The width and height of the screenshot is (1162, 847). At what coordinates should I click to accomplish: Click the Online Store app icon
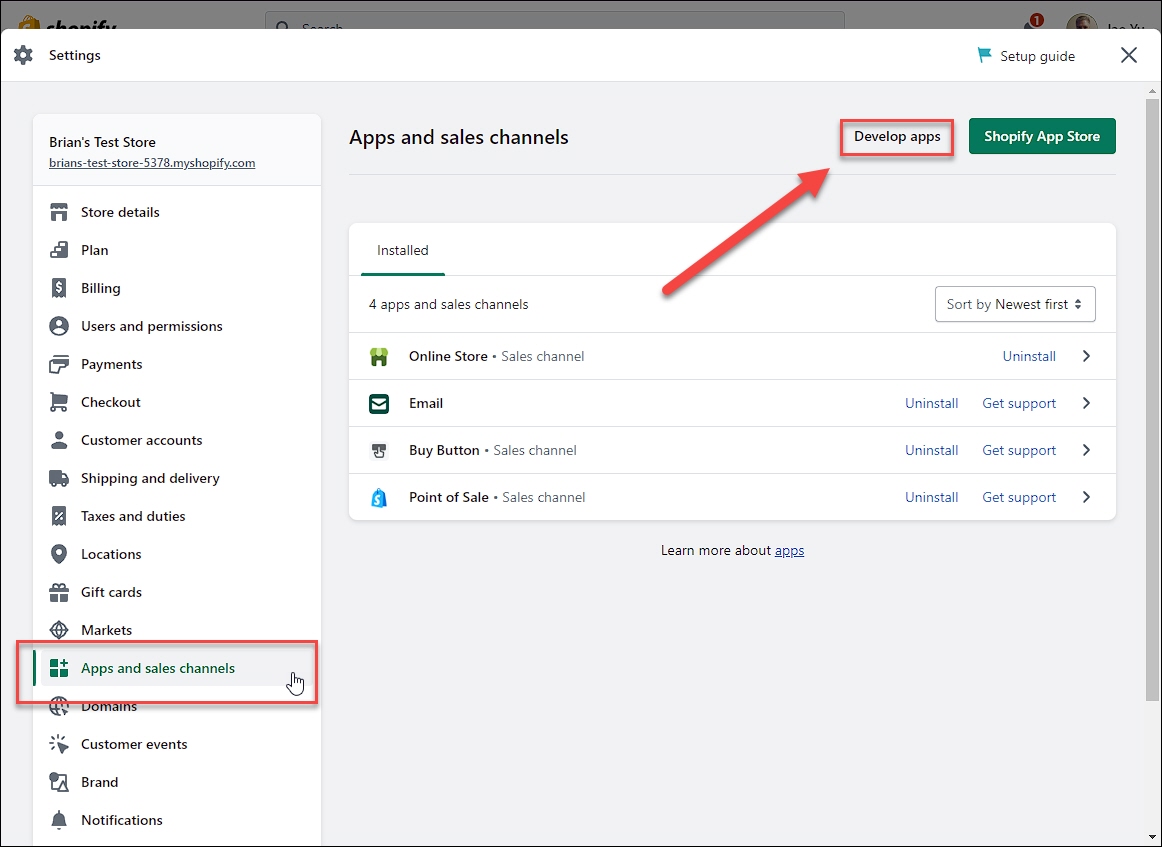[379, 356]
